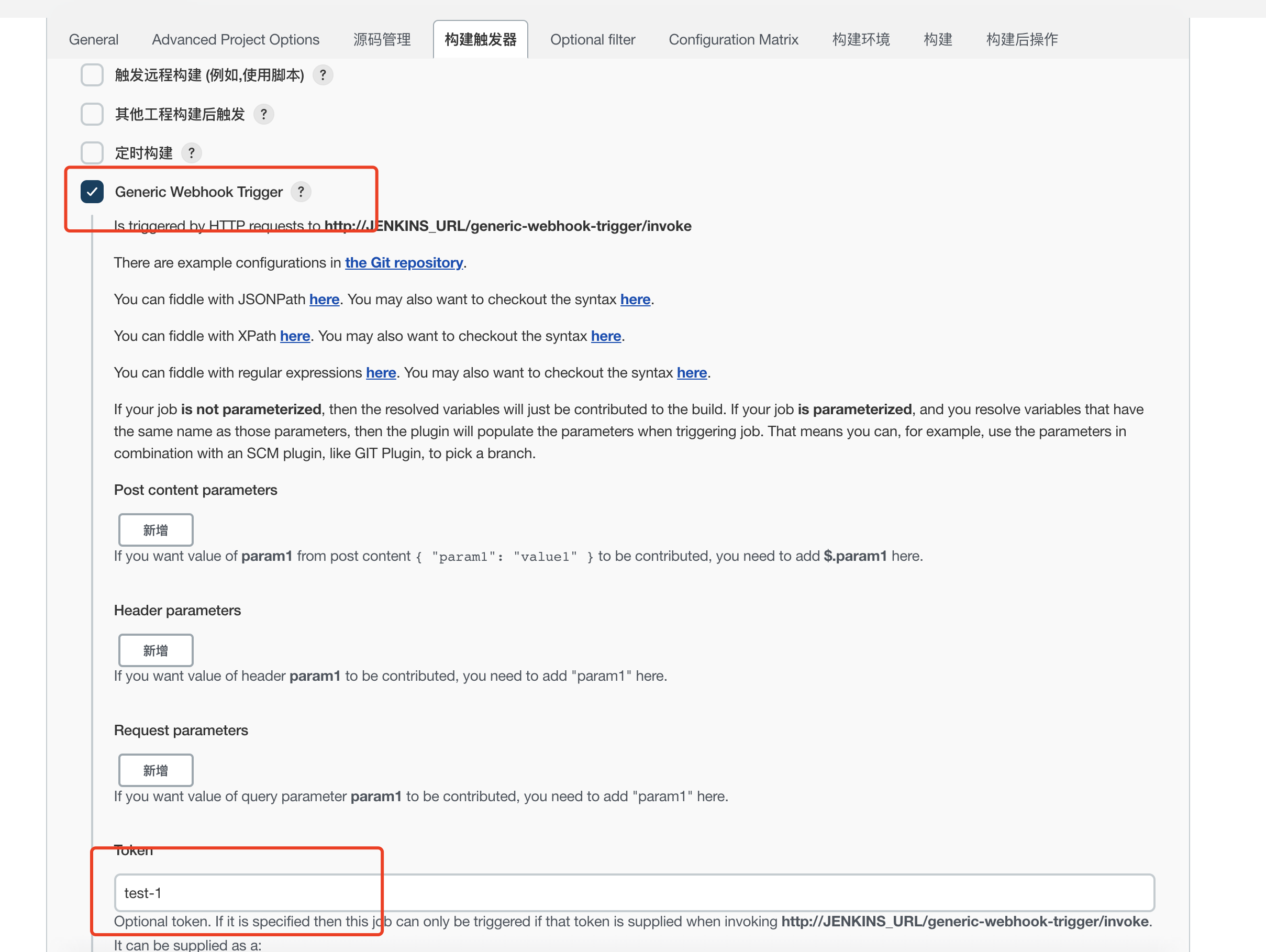Open help icon beside 定时构建

191,153
